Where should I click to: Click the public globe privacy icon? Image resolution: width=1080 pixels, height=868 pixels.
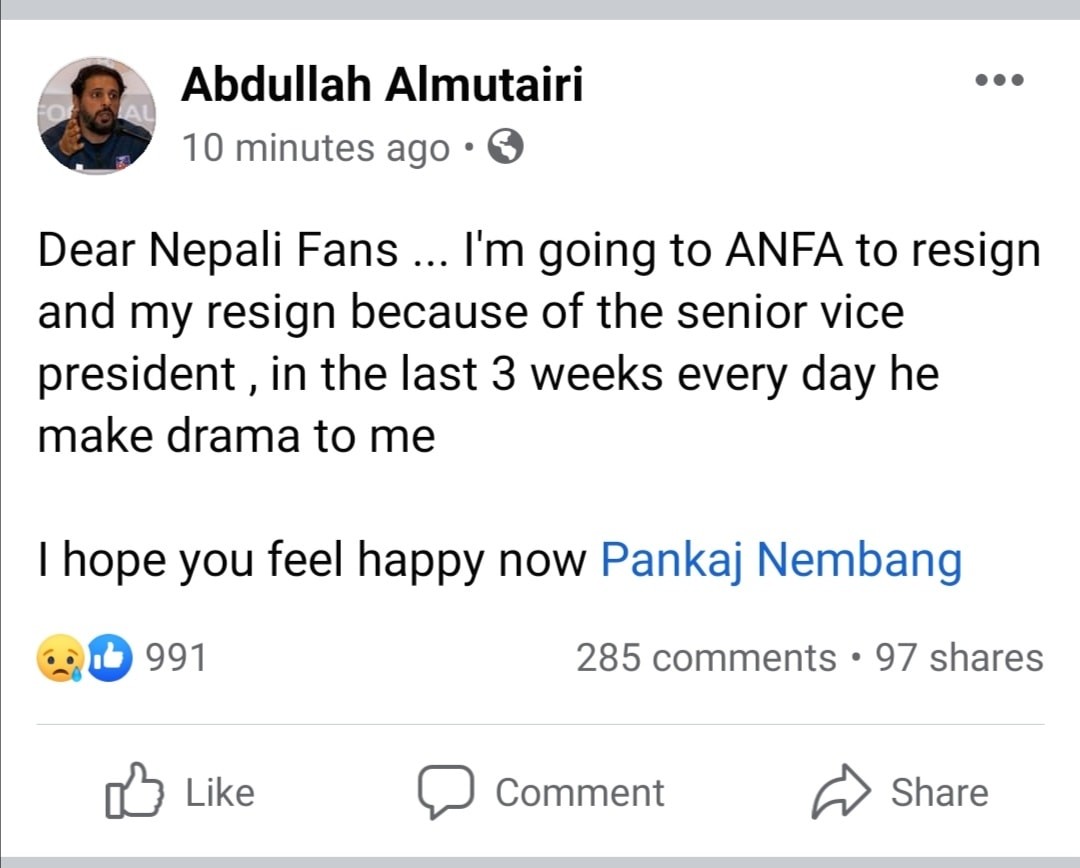coord(506,147)
